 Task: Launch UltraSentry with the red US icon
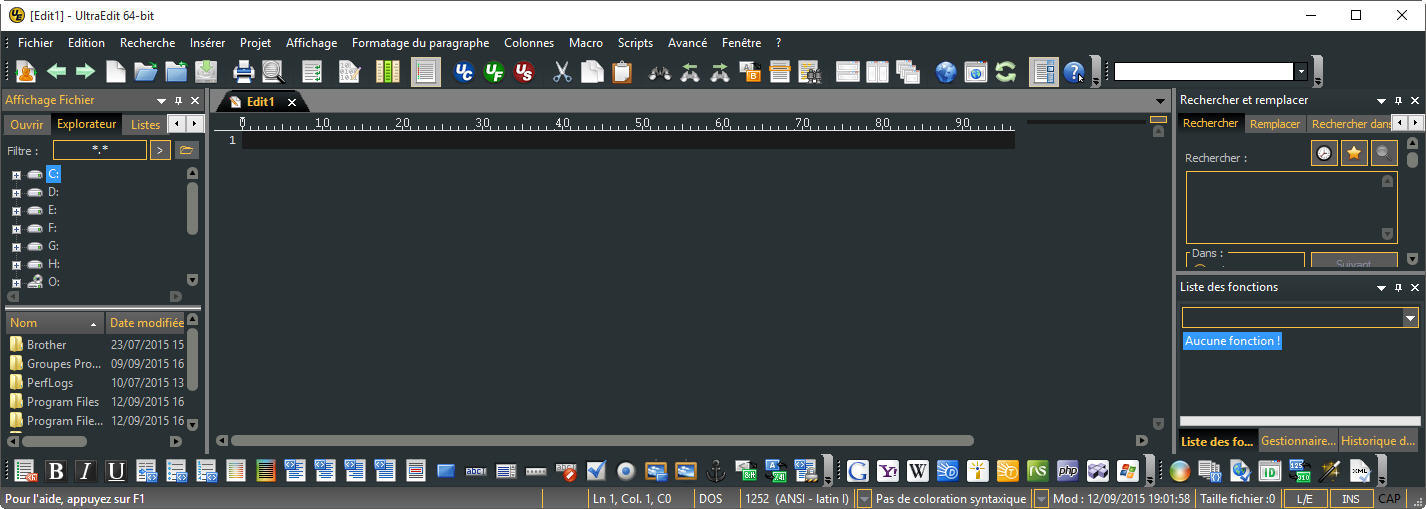coord(524,72)
